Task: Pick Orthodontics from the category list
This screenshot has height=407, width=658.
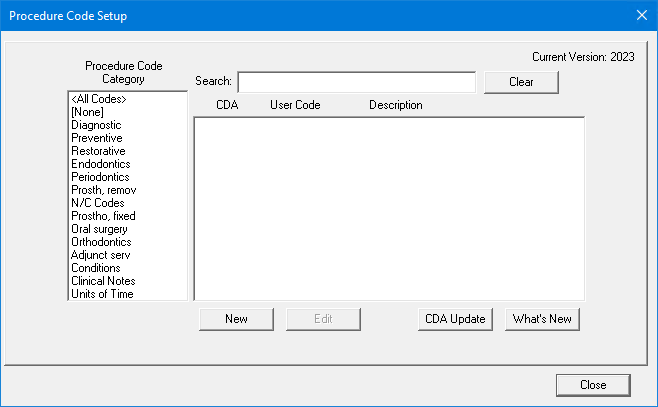Action: pyautogui.click(x=101, y=242)
